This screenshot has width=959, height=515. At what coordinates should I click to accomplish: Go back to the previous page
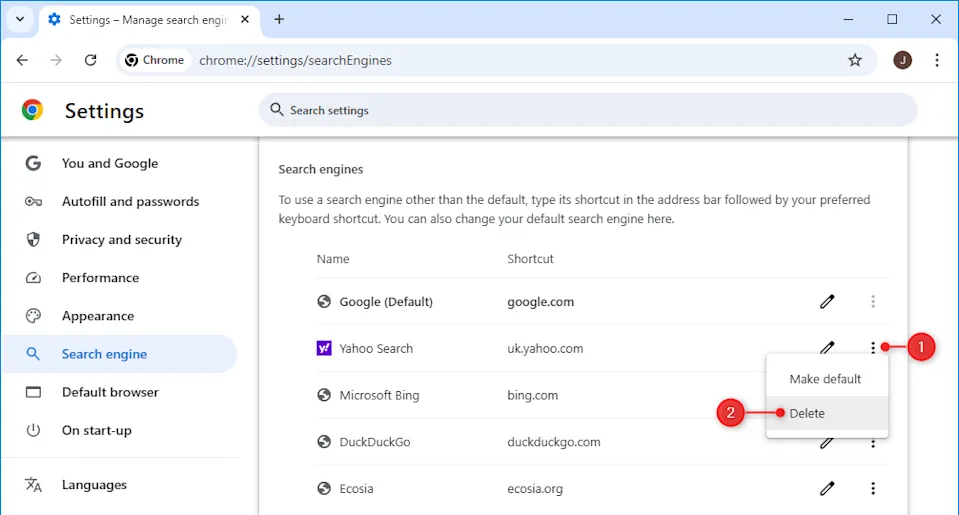22,60
